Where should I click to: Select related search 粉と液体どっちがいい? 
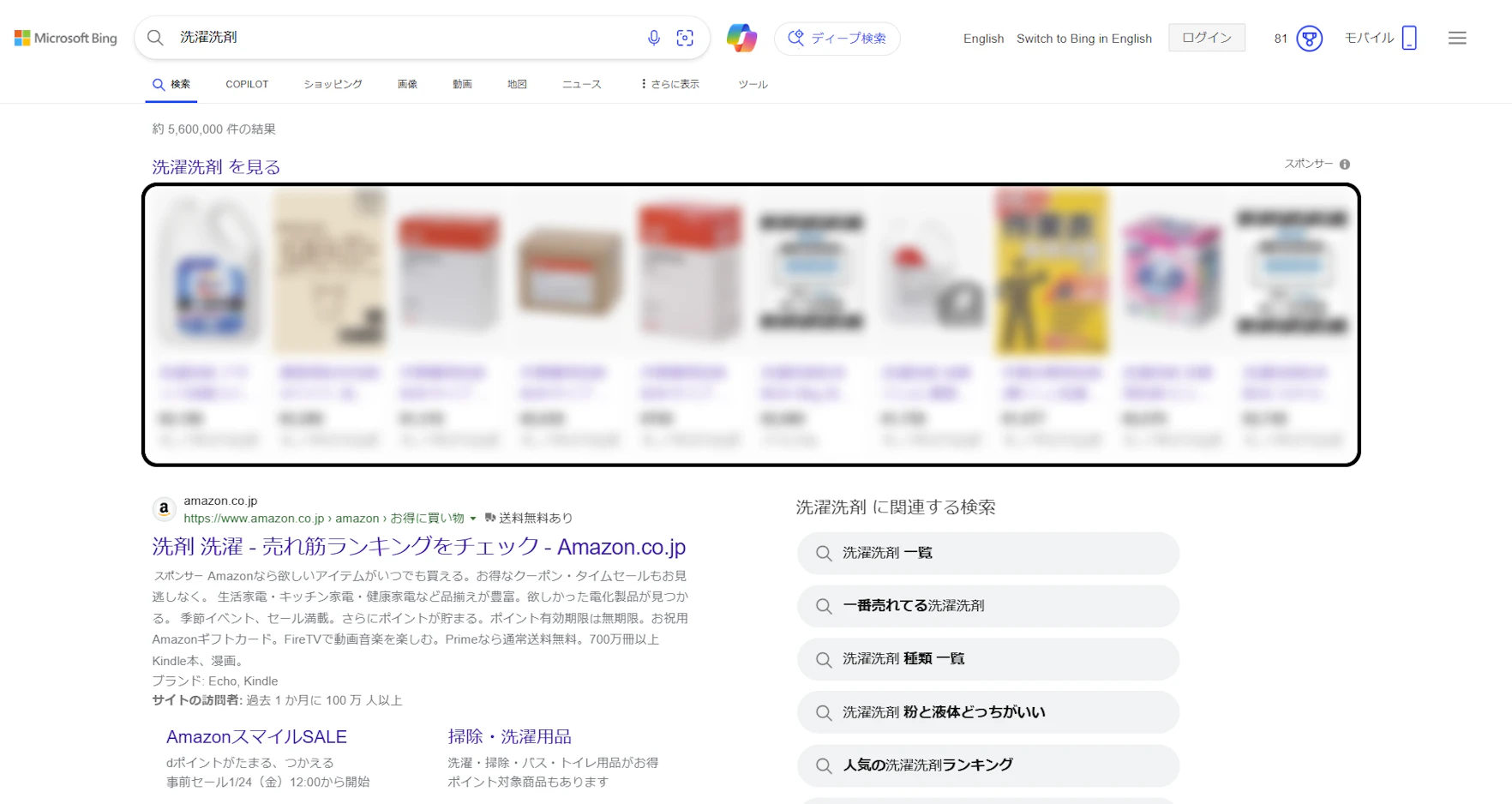pyautogui.click(x=988, y=713)
